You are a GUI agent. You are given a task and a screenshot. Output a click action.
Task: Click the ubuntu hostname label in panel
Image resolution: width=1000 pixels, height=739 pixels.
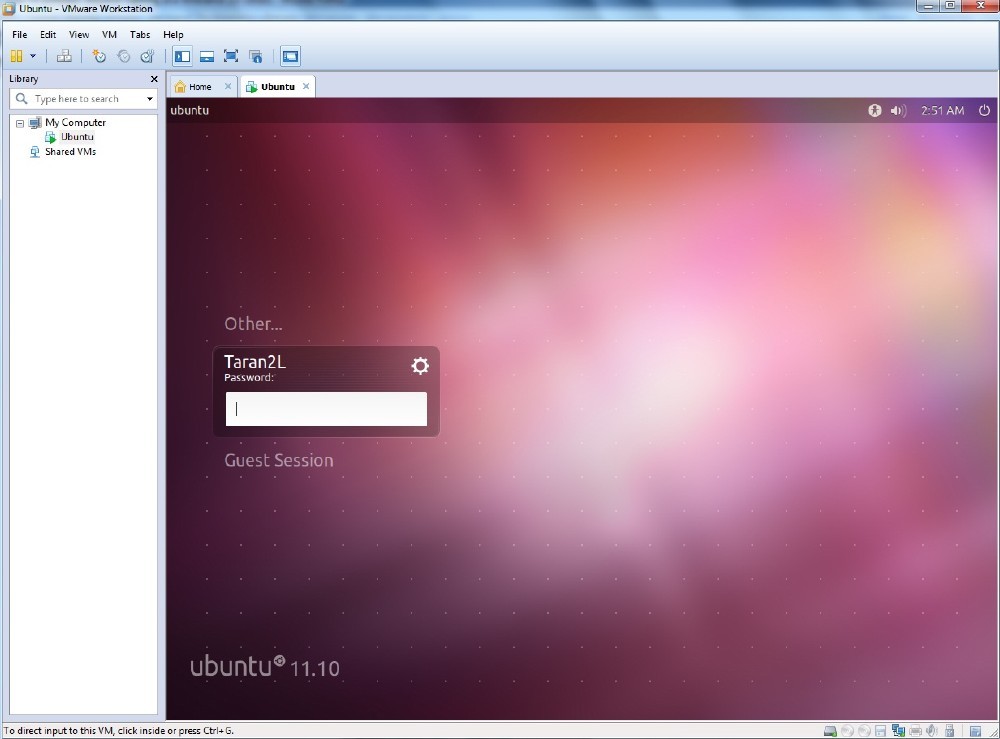189,110
